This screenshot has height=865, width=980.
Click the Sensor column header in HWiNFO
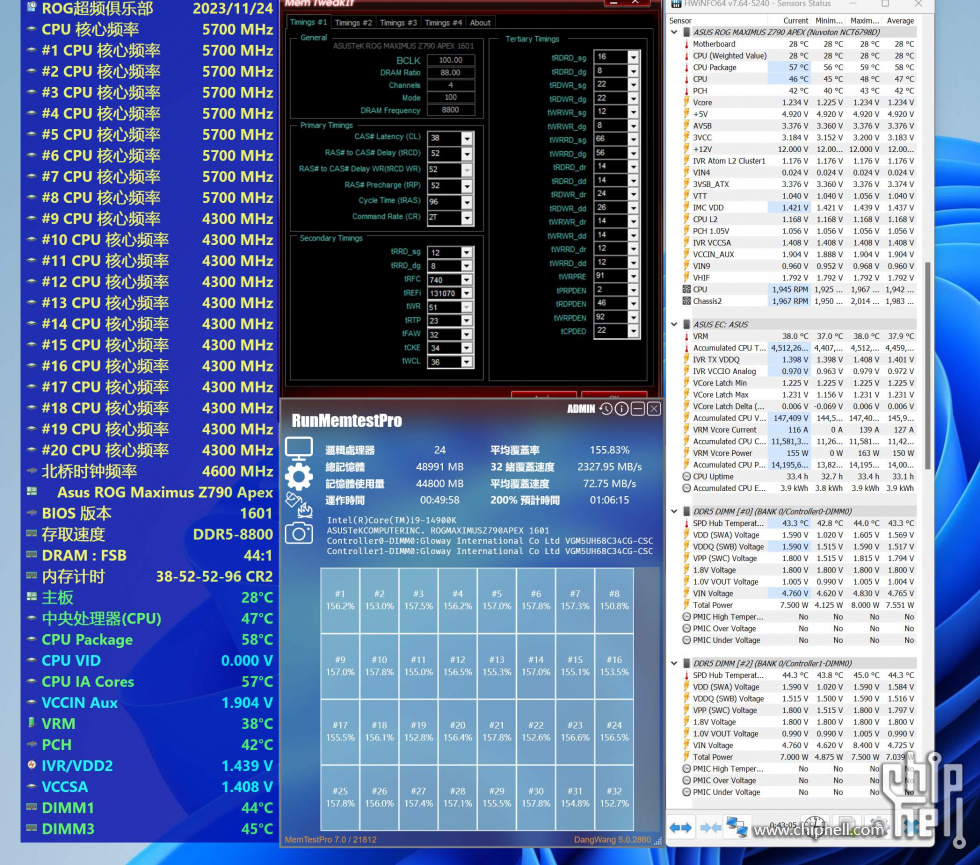(681, 21)
